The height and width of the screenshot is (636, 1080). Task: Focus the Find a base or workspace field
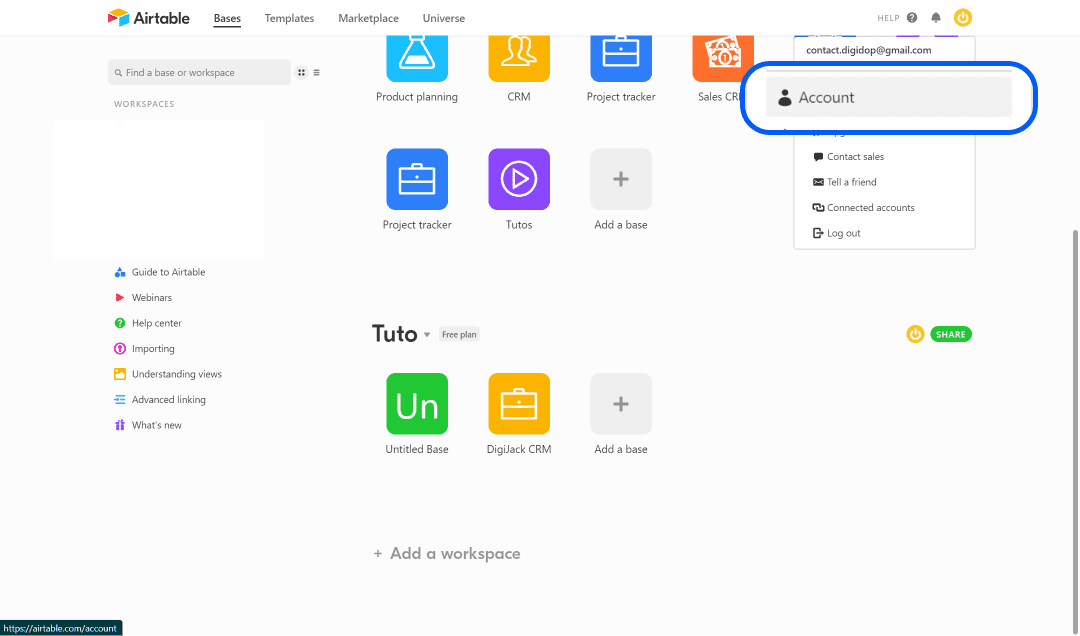tap(199, 72)
